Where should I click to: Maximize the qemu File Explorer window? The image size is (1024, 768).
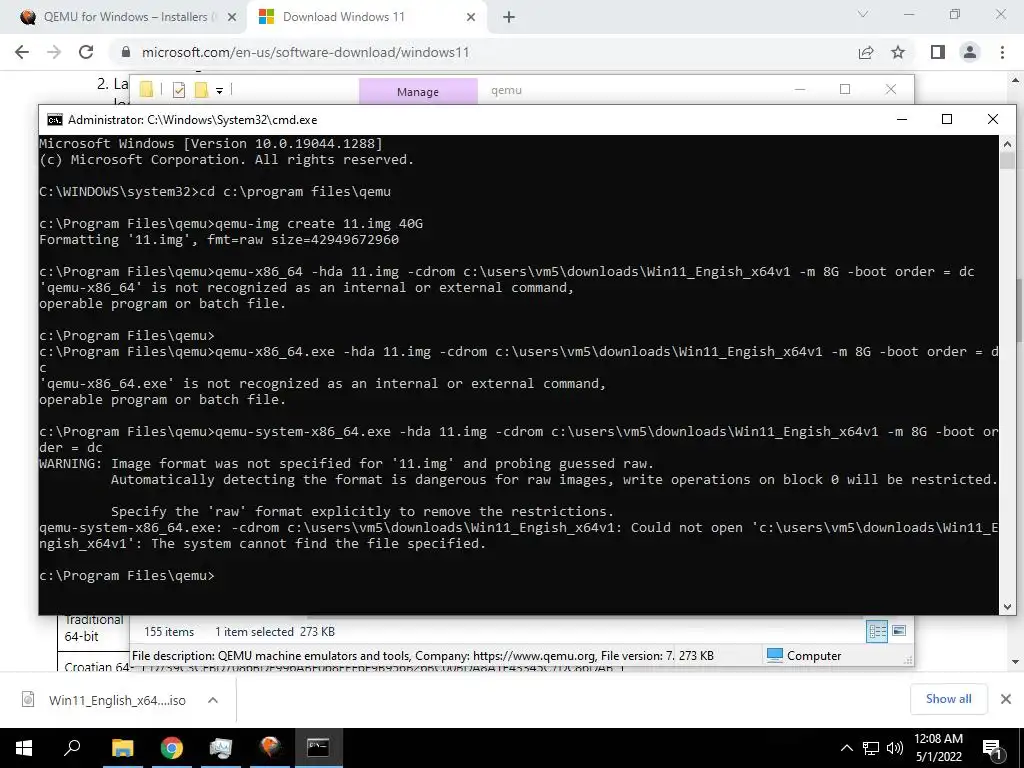click(845, 89)
